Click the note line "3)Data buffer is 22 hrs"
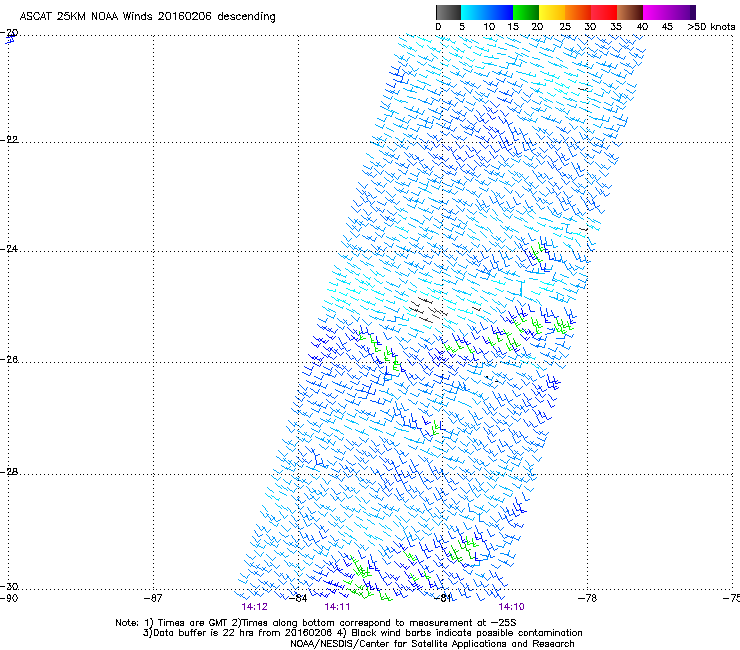This screenshot has height=650, width=740. pyautogui.click(x=362, y=633)
